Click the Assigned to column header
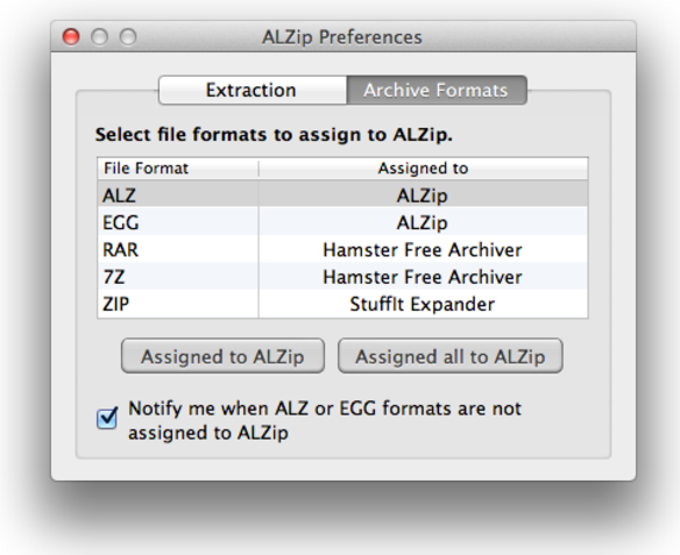This screenshot has width=680, height=555. click(423, 168)
